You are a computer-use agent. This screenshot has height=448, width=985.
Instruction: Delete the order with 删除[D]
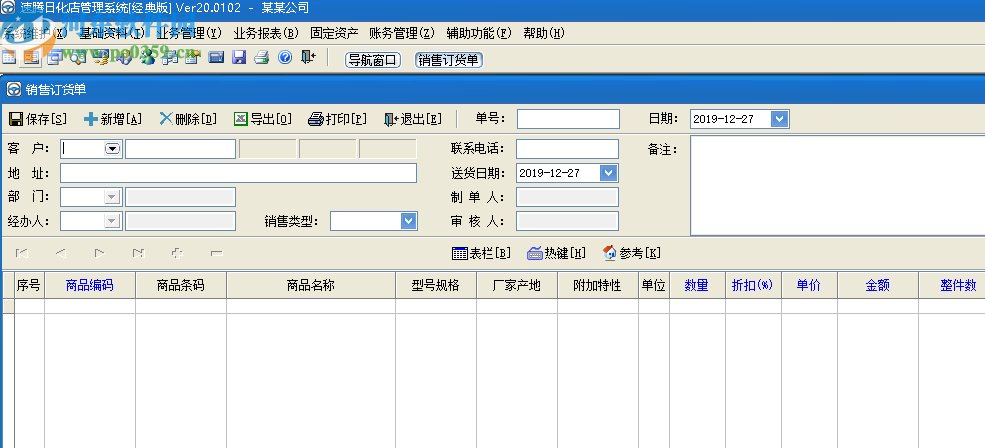pyautogui.click(x=188, y=119)
